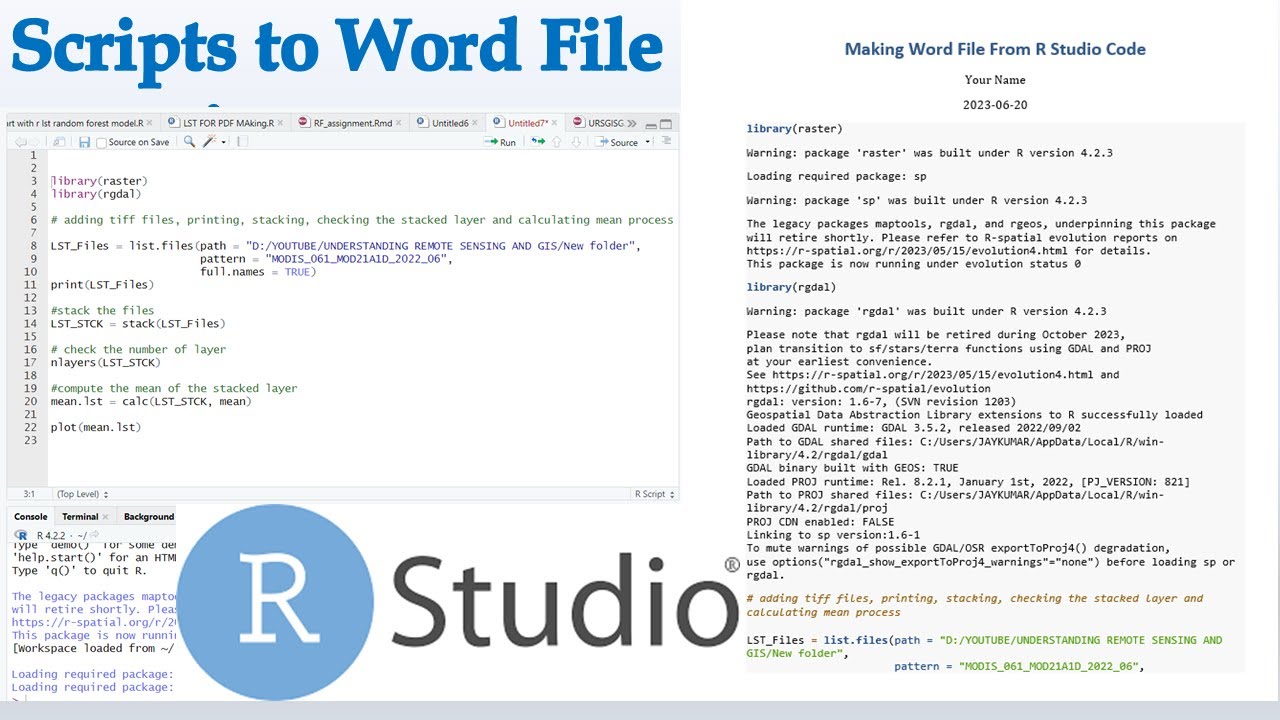Switch to the Terminal tab
Viewport: 1280px width, 720px height.
click(80, 517)
